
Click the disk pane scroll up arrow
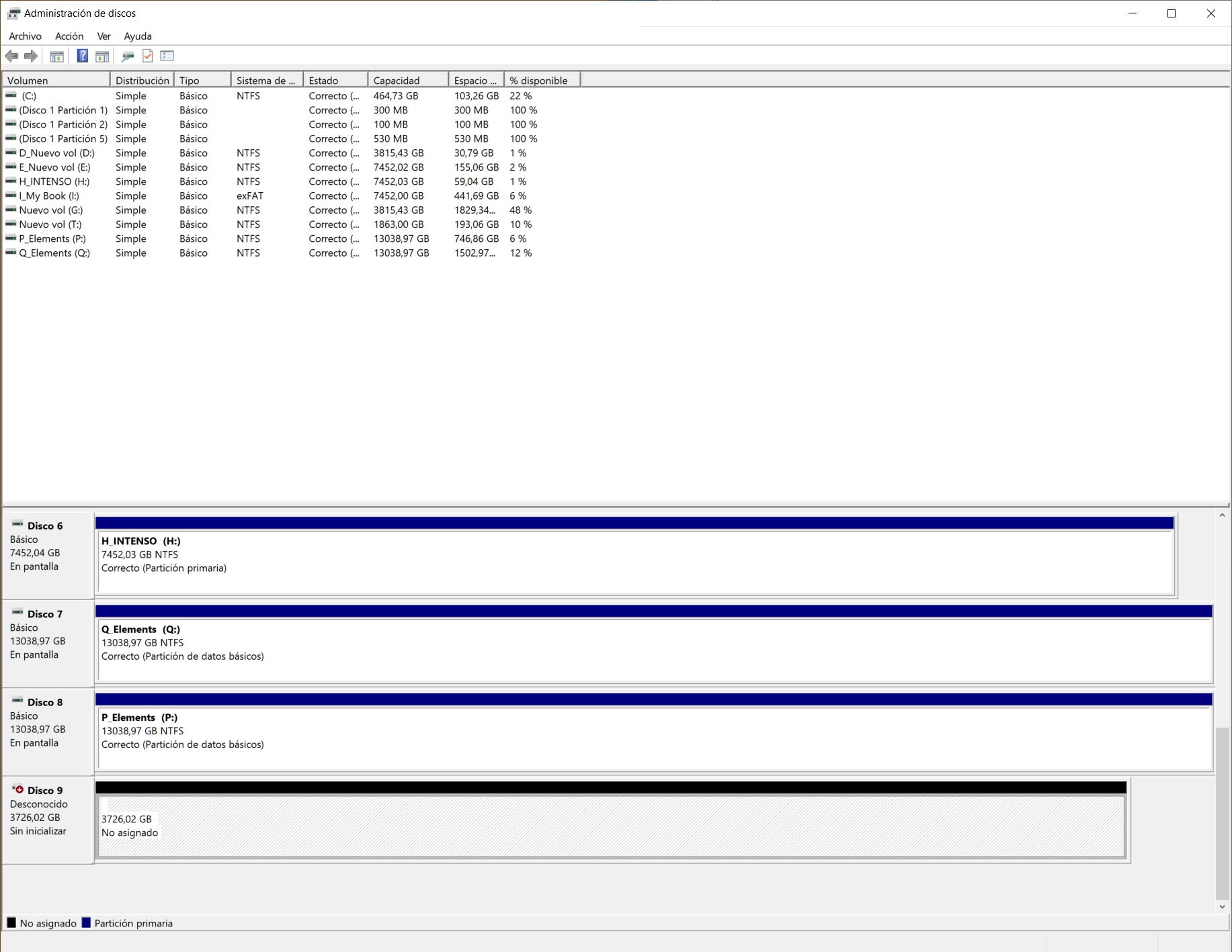[x=1222, y=516]
